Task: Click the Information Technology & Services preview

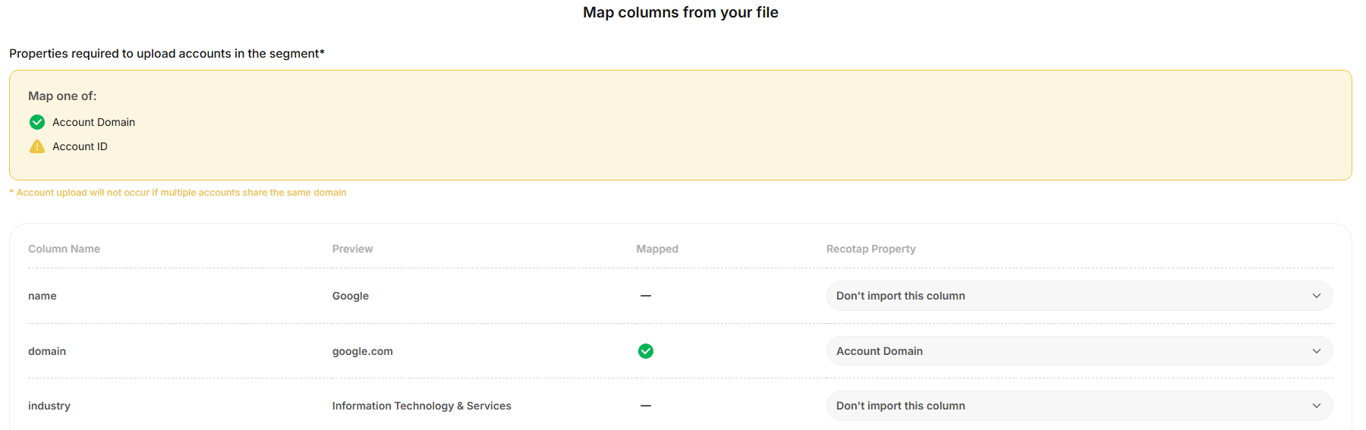Action: [x=421, y=406]
